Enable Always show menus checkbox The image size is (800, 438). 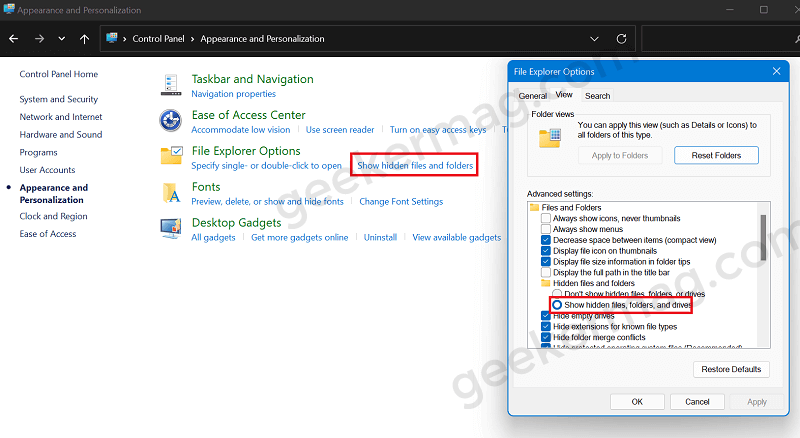click(x=546, y=229)
